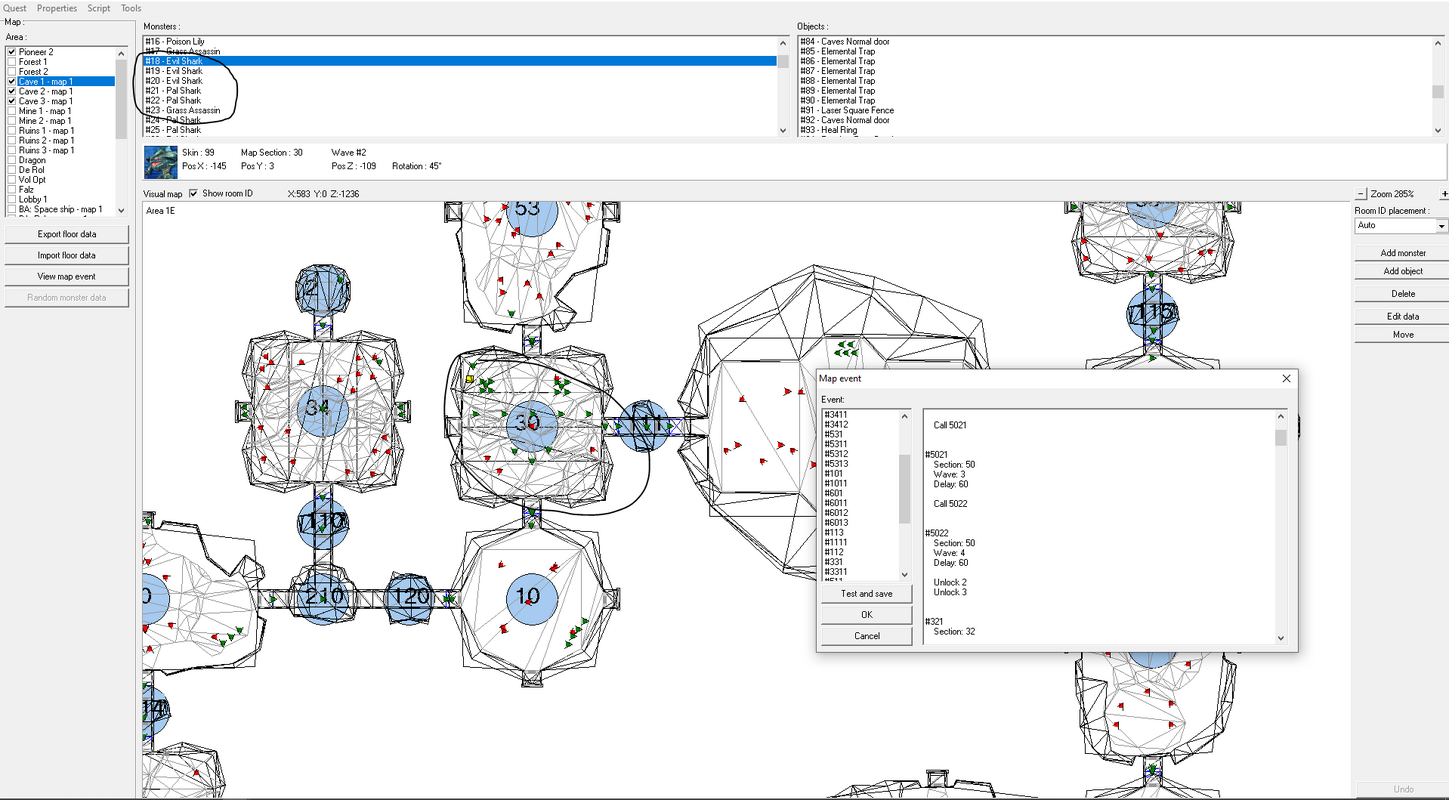1449x800 pixels.
Task: Open the Tools menu
Action: pyautogui.click(x=131, y=8)
